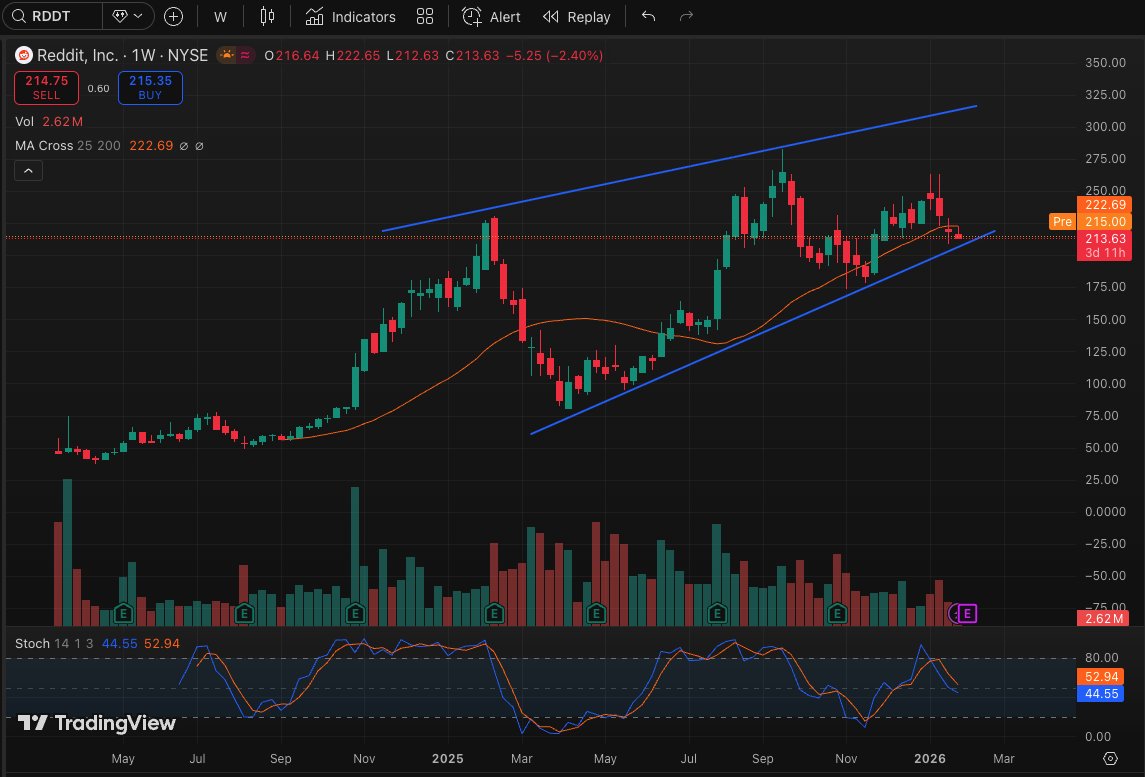Click the TradingView logo
The height and width of the screenshot is (777, 1145).
tap(96, 723)
